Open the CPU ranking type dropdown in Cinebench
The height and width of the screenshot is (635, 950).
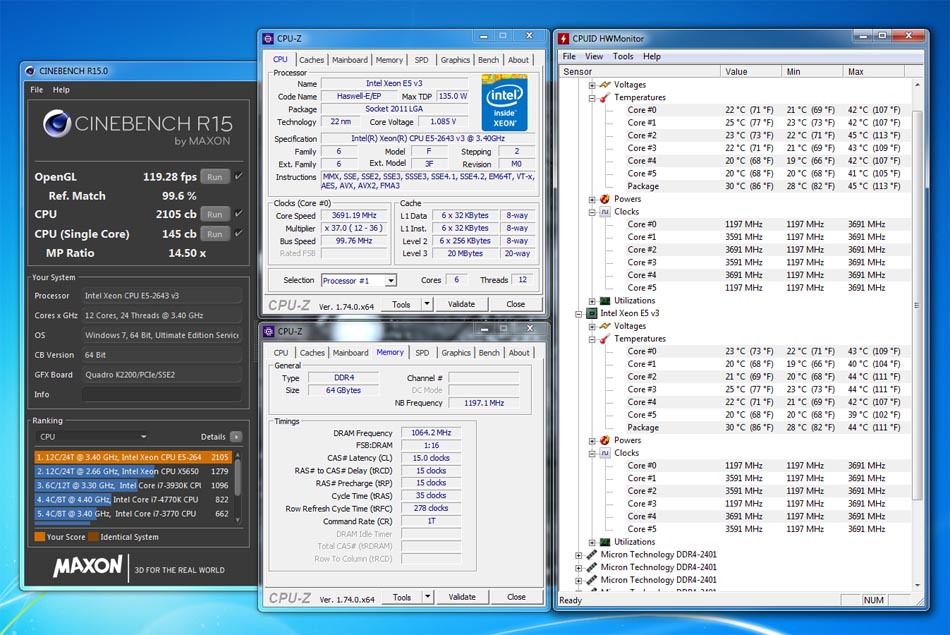(91, 436)
